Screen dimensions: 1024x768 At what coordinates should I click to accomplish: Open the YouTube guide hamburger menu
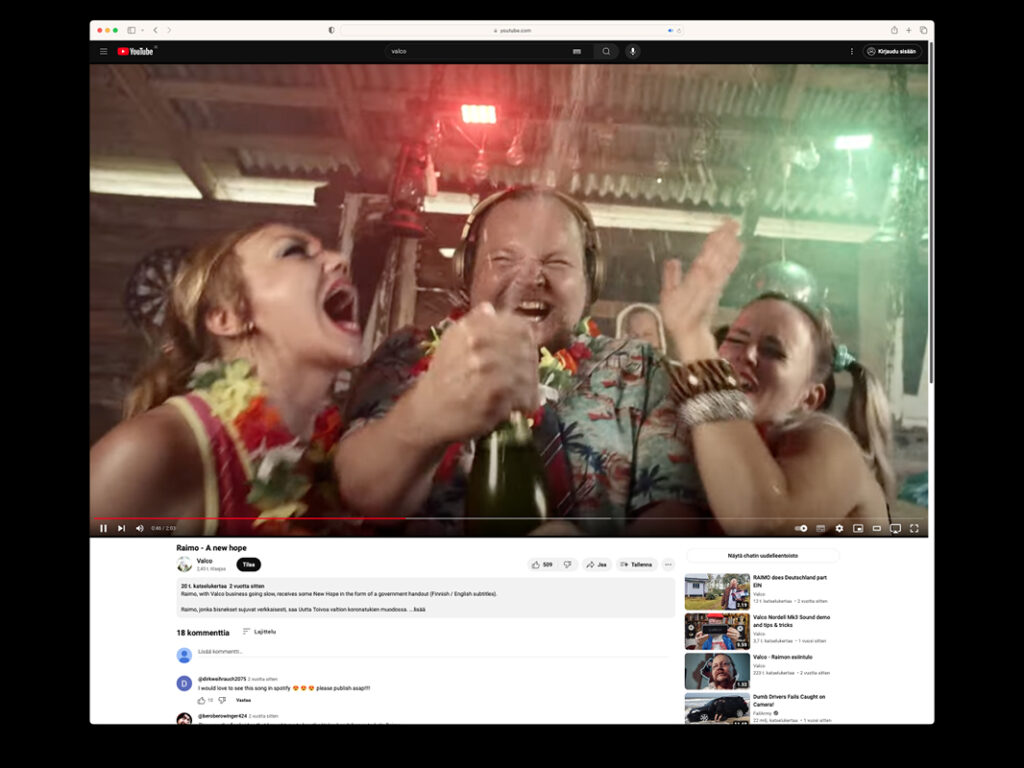point(103,52)
